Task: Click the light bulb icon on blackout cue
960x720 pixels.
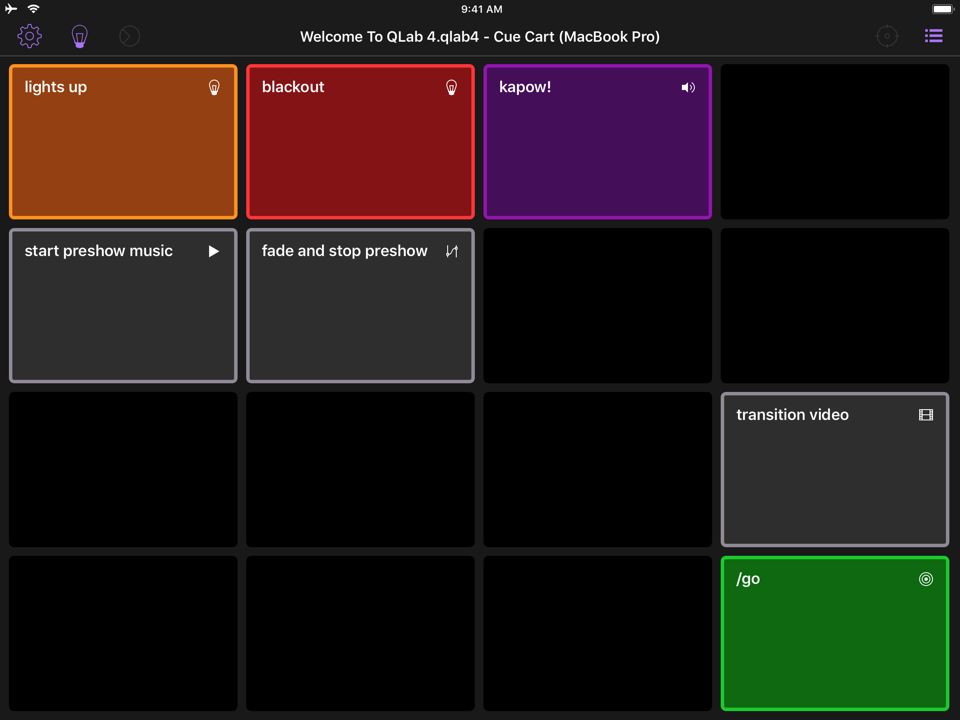Action: click(451, 88)
